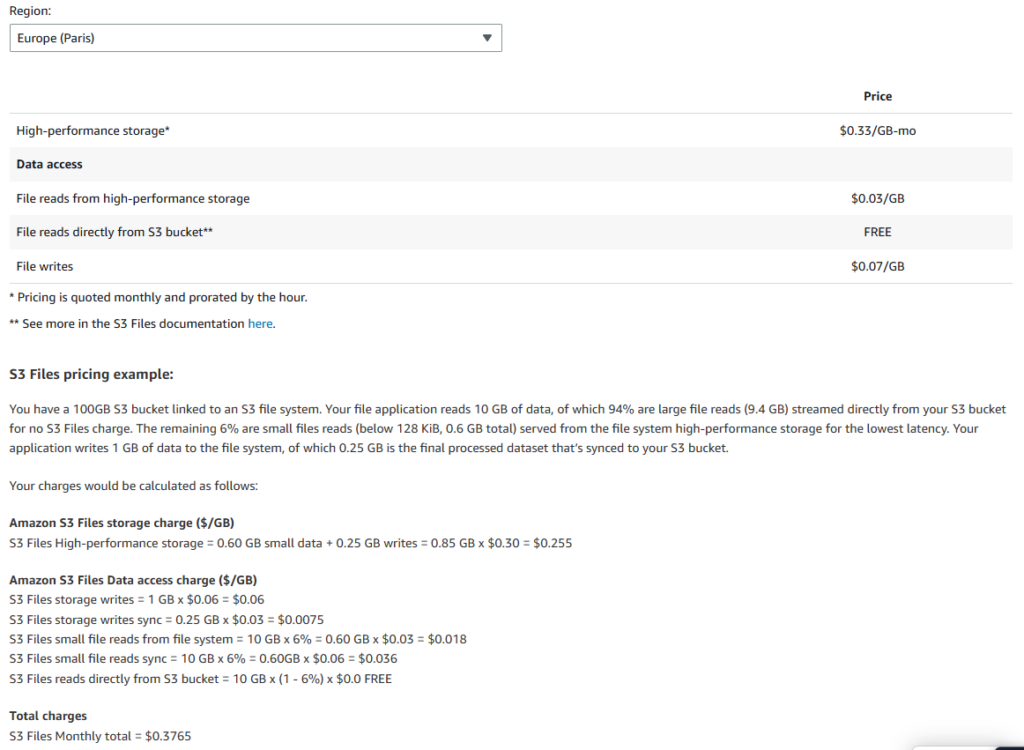Click 'Amazon S3 Files storage charge ($/GB)' heading
The image size is (1024, 750).
click(x=121, y=523)
